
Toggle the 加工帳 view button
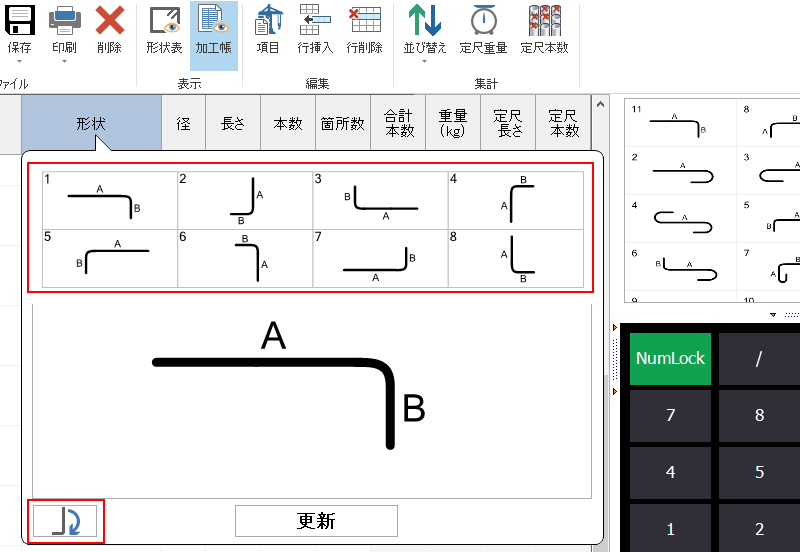(214, 30)
